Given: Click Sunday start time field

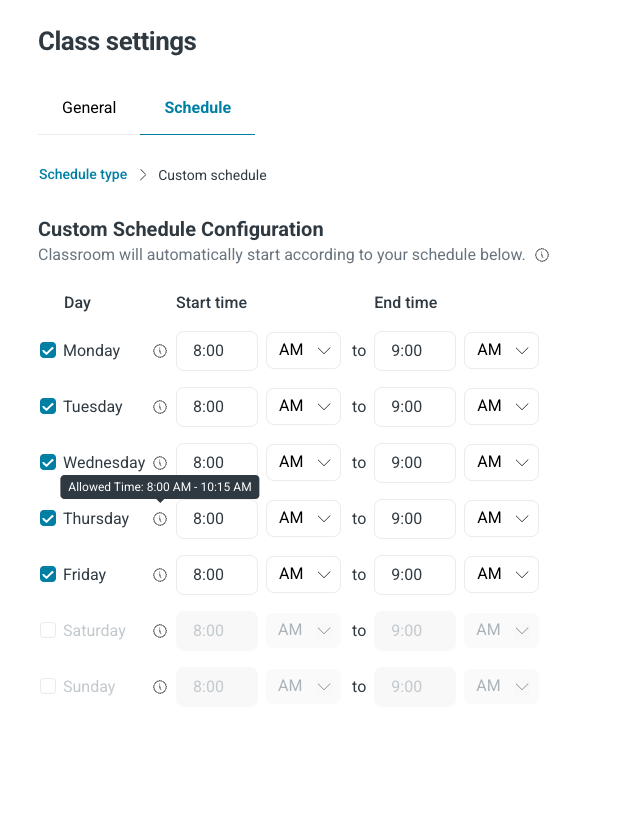Looking at the screenshot, I should pyautogui.click(x=217, y=687).
